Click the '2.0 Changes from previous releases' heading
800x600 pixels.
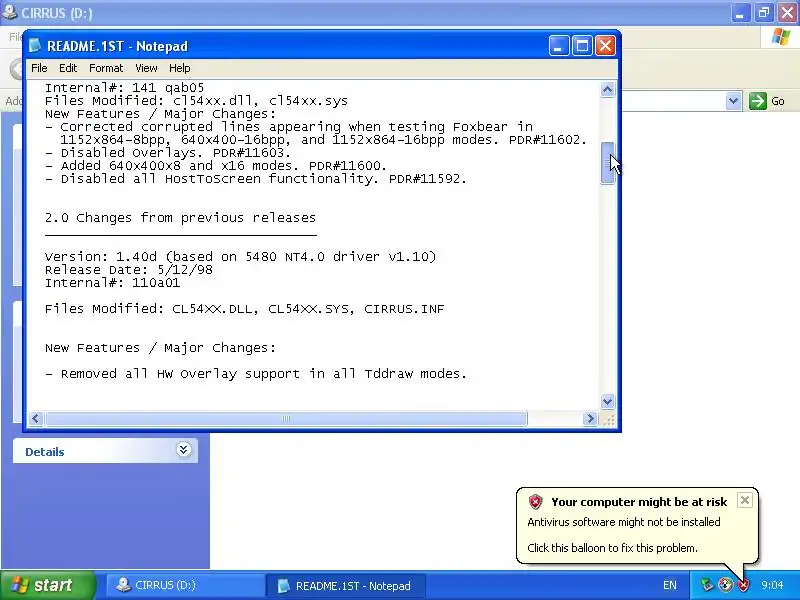tap(180, 218)
